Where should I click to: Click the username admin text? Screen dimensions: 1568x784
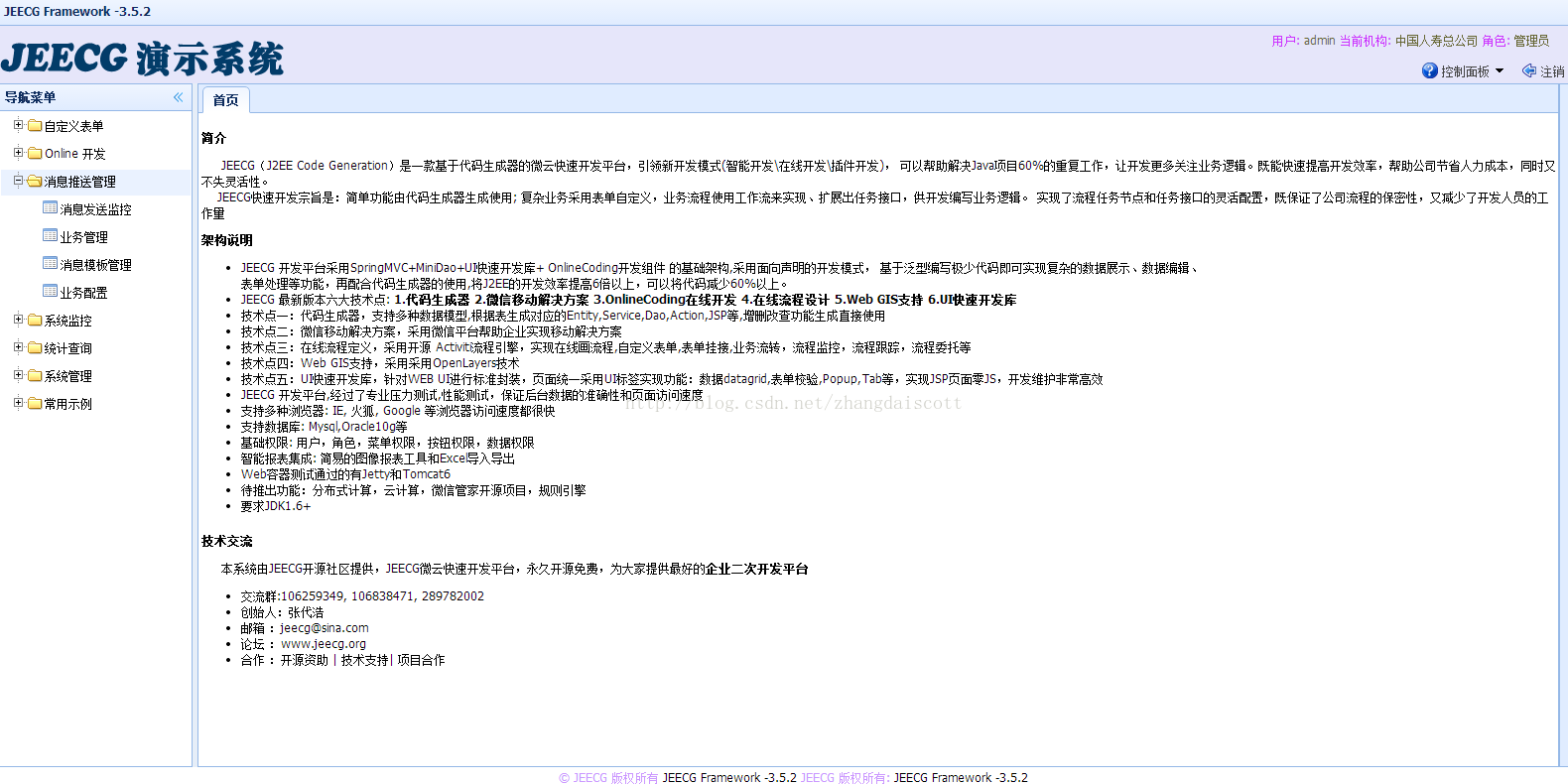(1319, 41)
